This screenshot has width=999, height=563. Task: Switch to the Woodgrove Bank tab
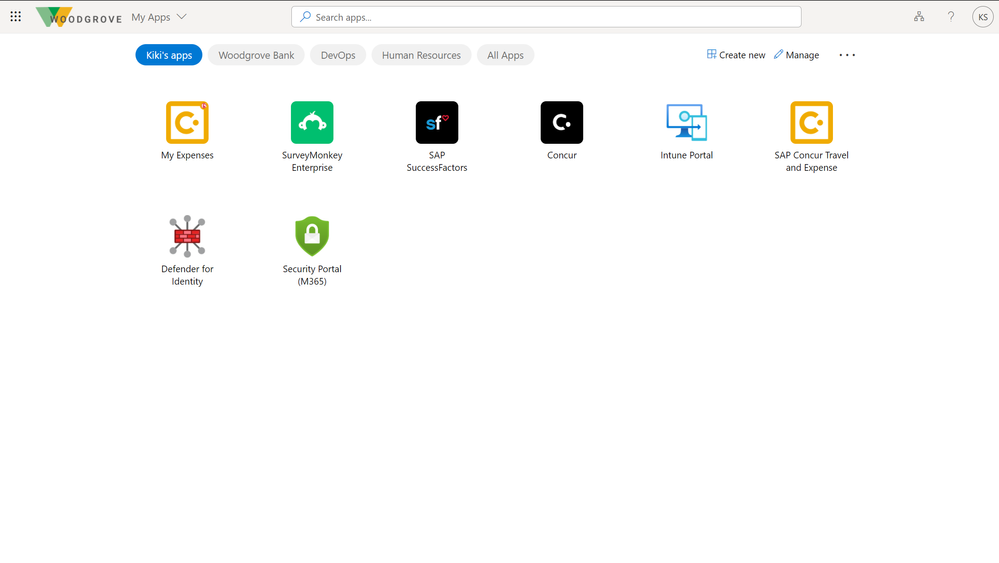[x=256, y=55]
